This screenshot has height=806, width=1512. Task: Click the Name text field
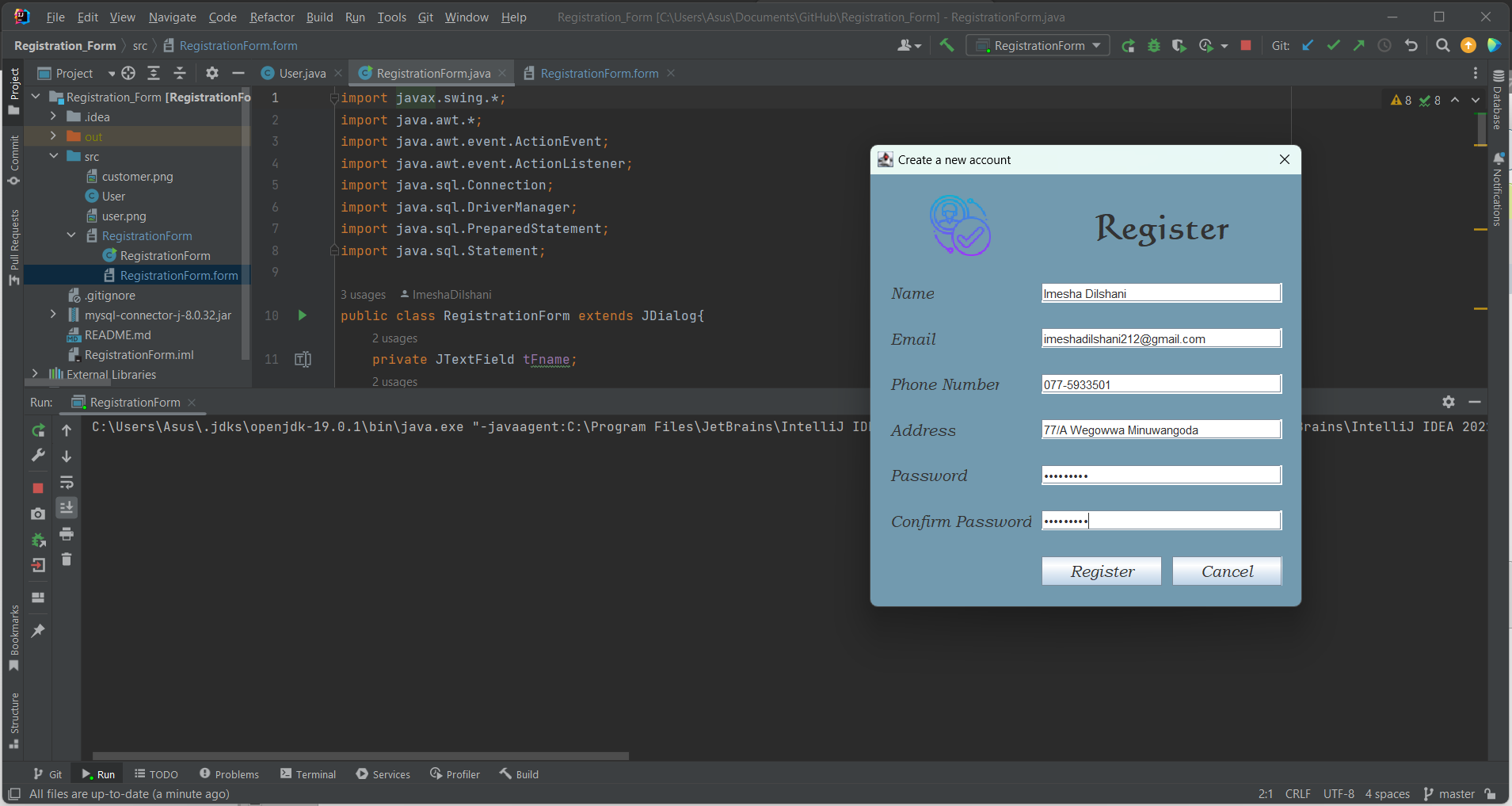click(1161, 293)
